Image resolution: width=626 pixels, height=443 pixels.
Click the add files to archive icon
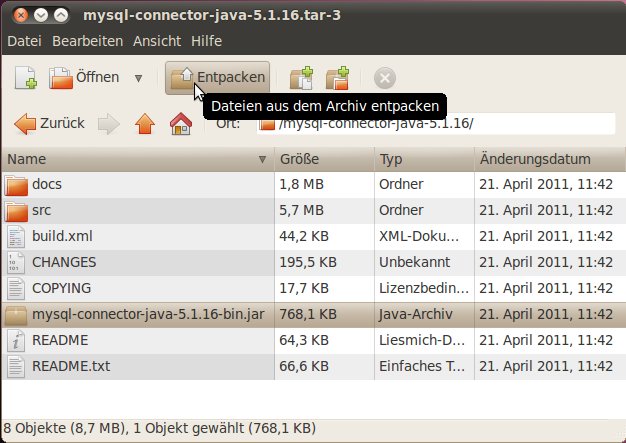pyautogui.click(x=300, y=78)
